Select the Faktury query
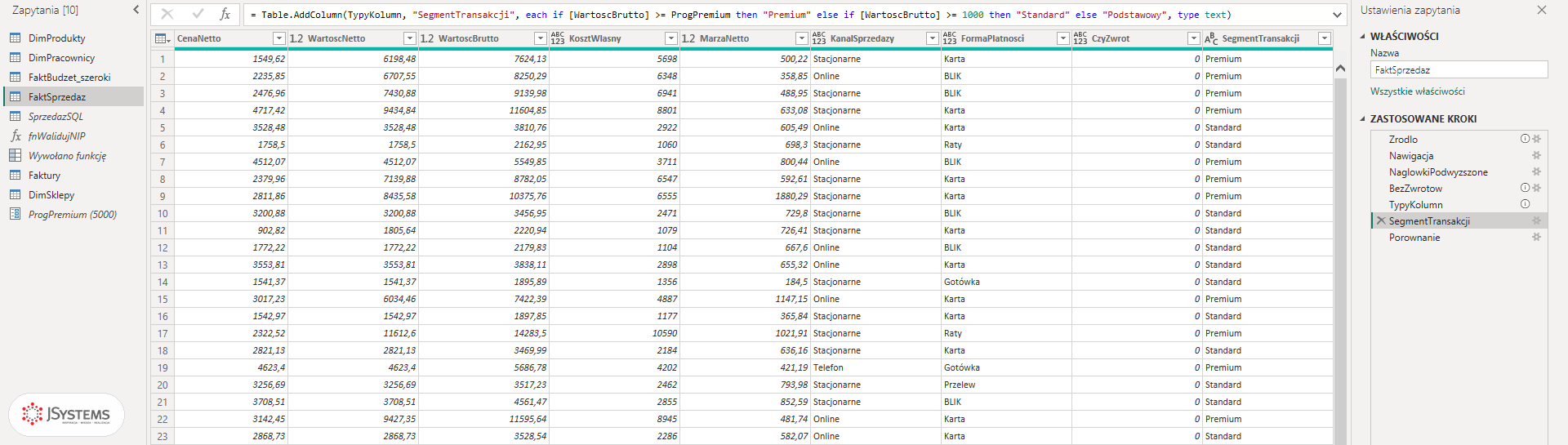This screenshot has width=1568, height=445. [x=73, y=175]
